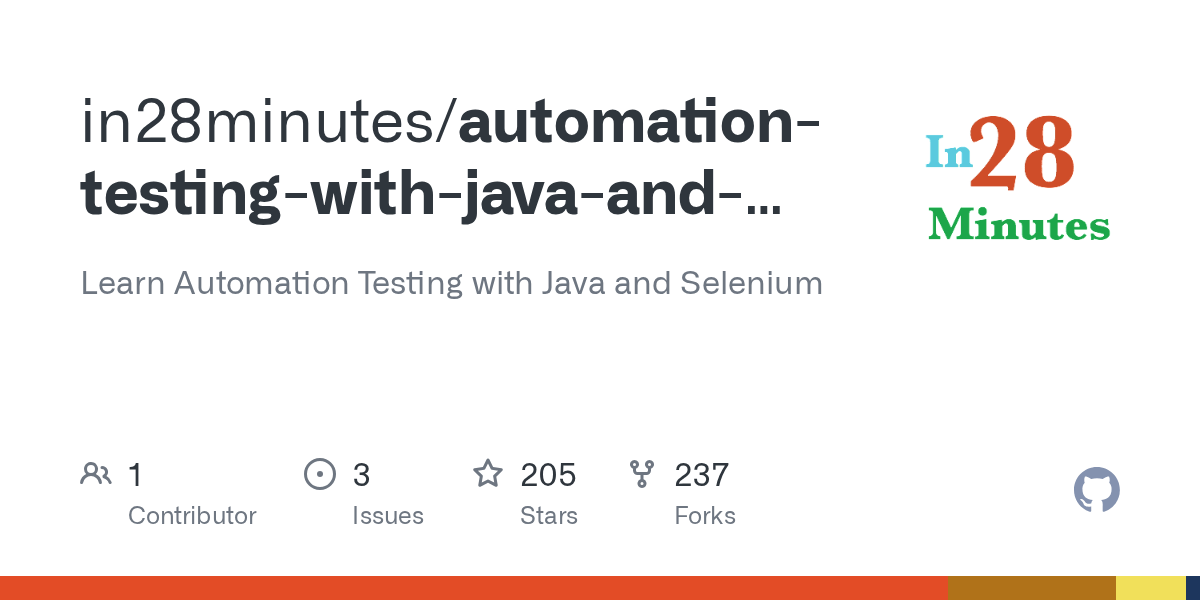
Task: Click the issues circle-dot icon
Action: [320, 474]
